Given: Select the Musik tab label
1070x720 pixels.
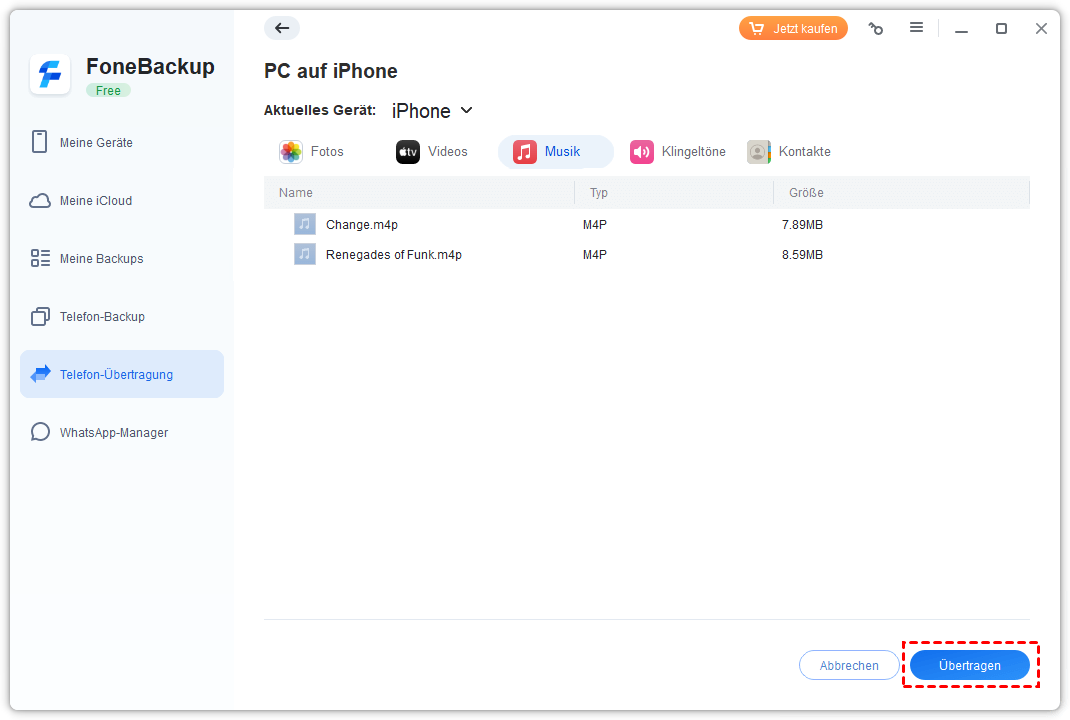Looking at the screenshot, I should click(562, 152).
